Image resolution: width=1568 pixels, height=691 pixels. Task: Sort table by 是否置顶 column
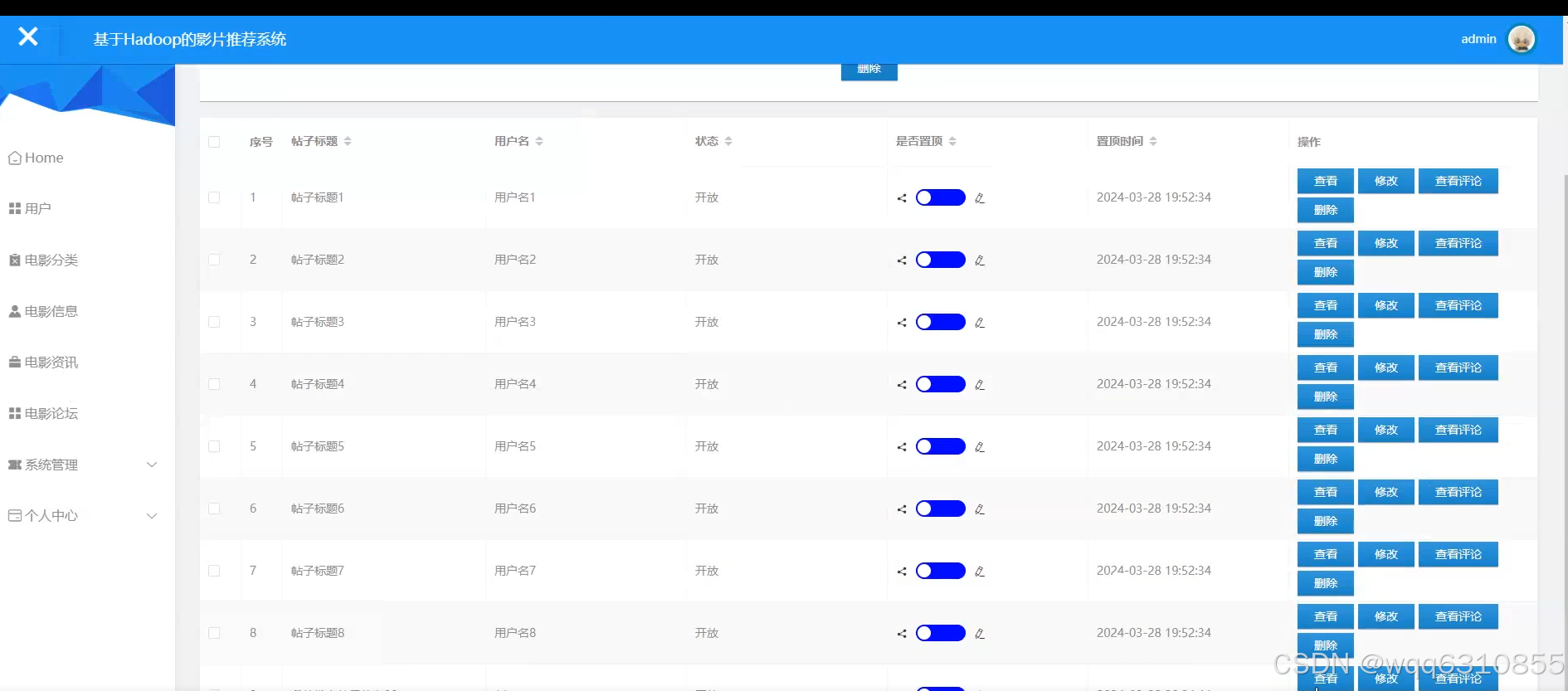point(952,141)
